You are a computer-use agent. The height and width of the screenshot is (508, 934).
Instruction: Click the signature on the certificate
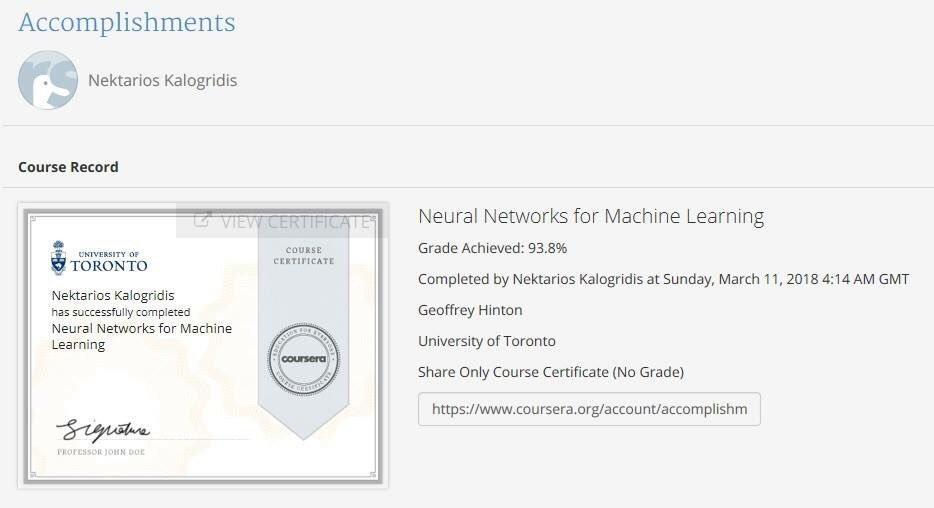tap(102, 430)
